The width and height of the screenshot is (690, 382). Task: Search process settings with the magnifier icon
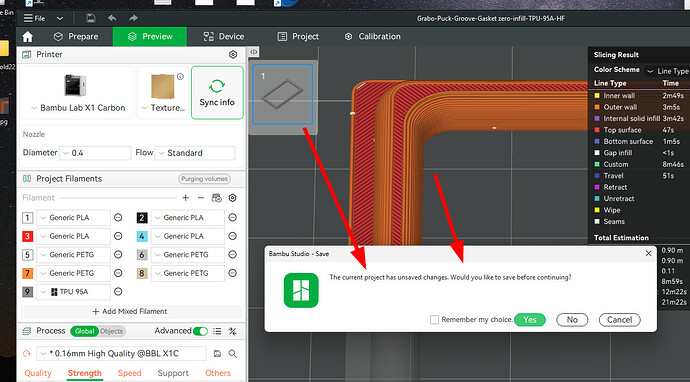[x=233, y=353]
